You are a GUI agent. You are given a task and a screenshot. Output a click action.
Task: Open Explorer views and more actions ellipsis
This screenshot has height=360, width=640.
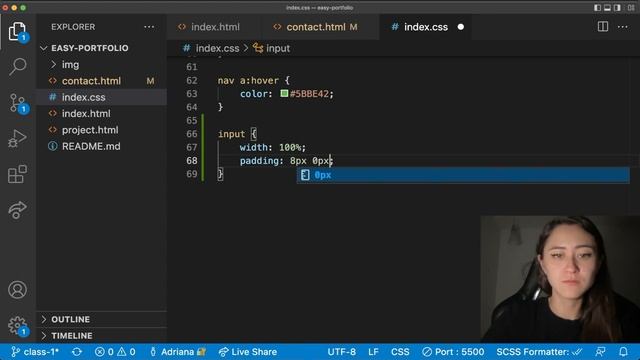(x=149, y=27)
